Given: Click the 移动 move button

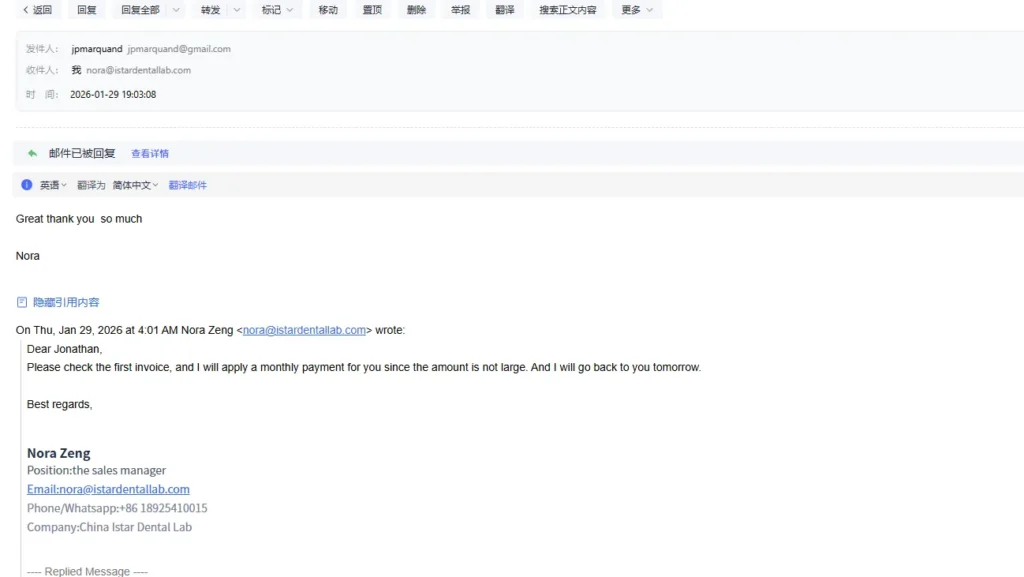Looking at the screenshot, I should [x=328, y=10].
